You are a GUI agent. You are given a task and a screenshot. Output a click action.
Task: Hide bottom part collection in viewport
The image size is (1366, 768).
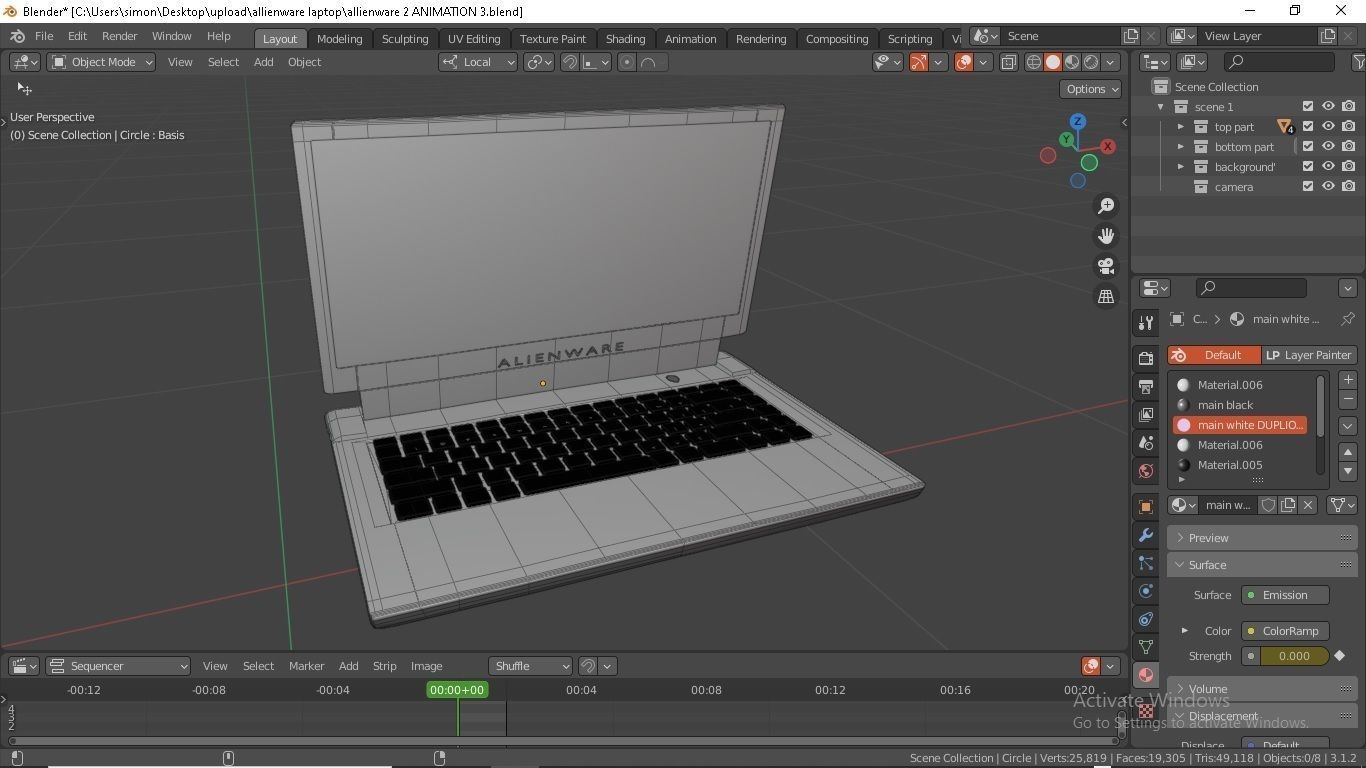(1328, 146)
